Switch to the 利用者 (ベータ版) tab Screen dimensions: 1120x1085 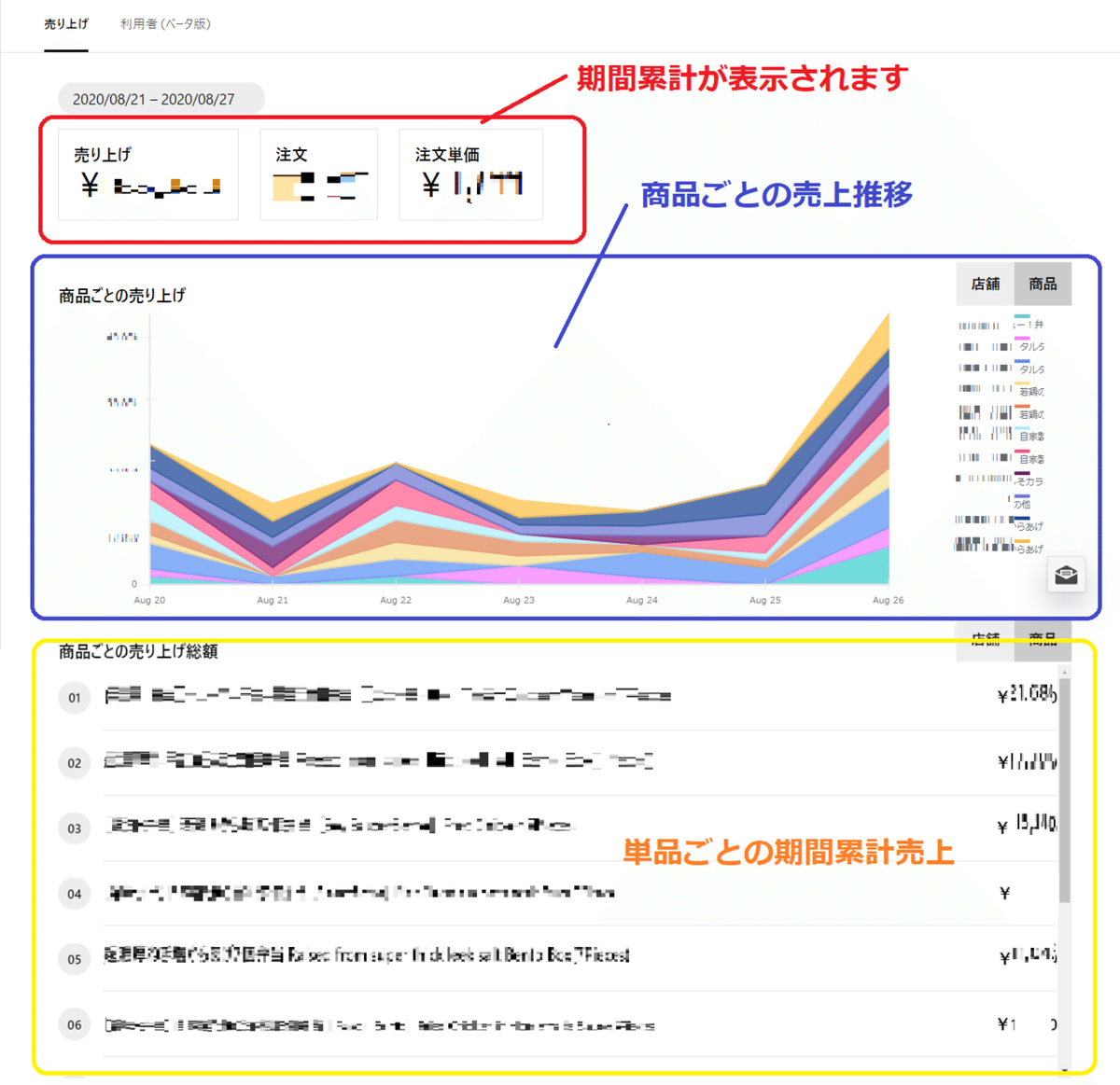[x=165, y=24]
